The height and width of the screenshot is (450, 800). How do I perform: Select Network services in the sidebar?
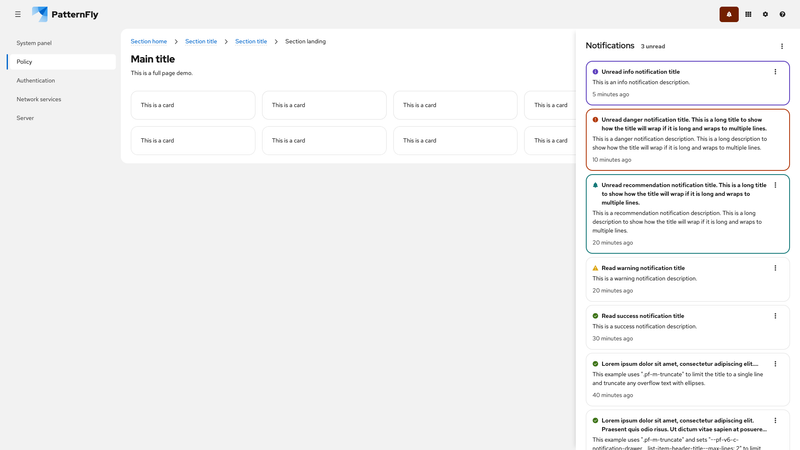pyautogui.click(x=61, y=99)
